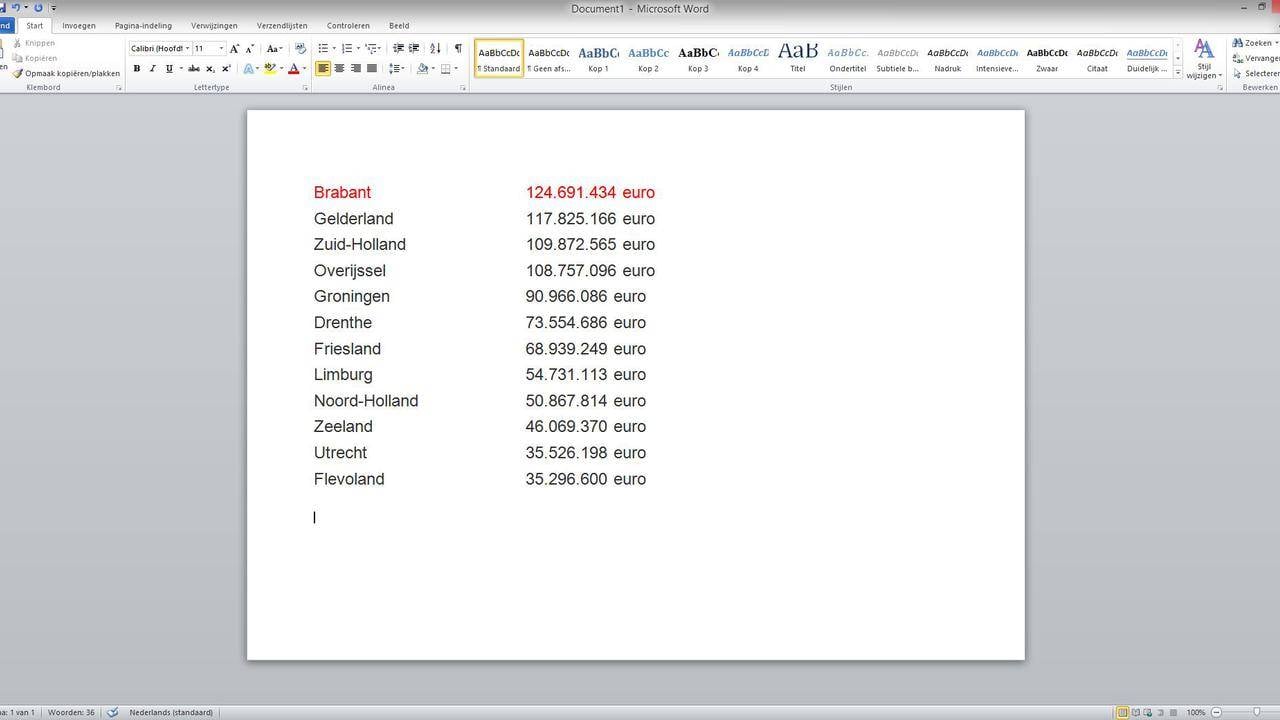The width and height of the screenshot is (1280, 720).
Task: Open the Verwijzingen tab
Action: tap(214, 25)
